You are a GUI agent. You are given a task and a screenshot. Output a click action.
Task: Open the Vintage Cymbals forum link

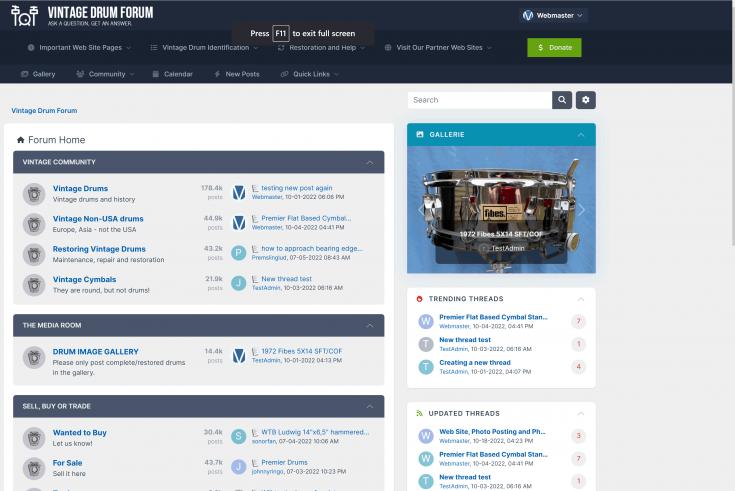[x=84, y=280]
